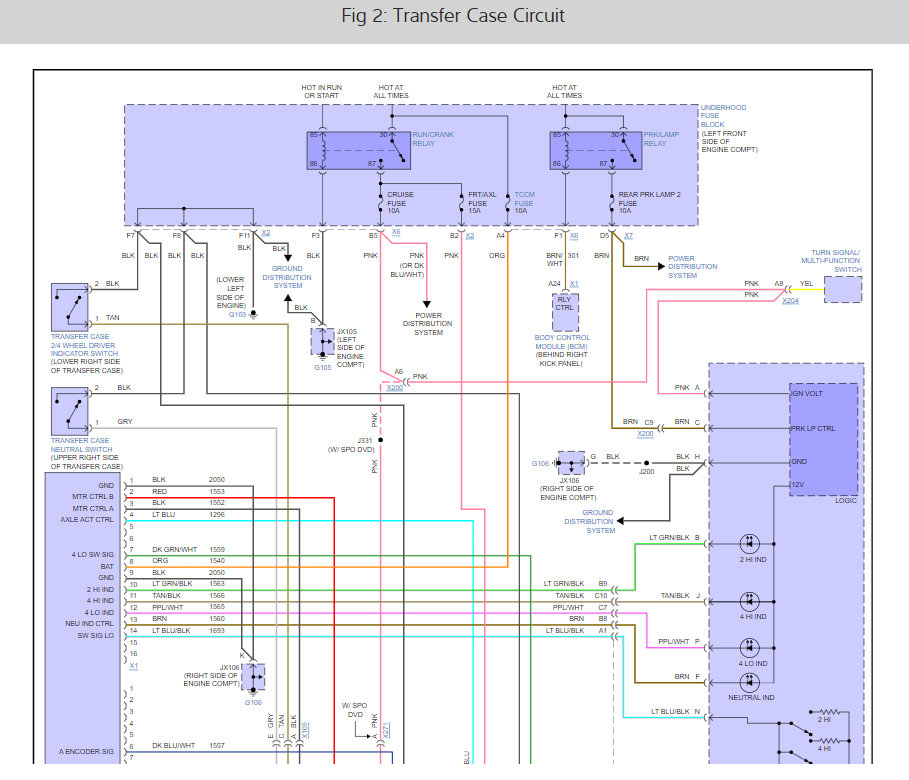Click the RLY CTRL box of BCM

pyautogui.click(x=565, y=311)
